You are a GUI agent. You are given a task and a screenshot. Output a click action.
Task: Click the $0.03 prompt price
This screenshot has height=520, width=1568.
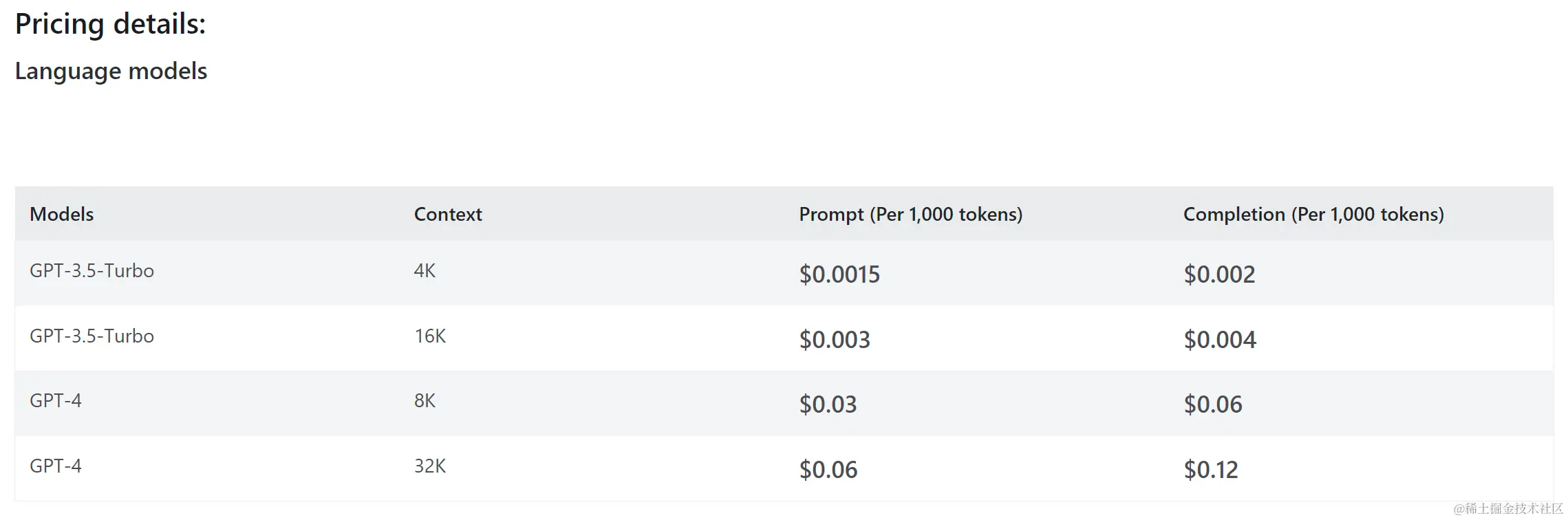pyautogui.click(x=828, y=404)
